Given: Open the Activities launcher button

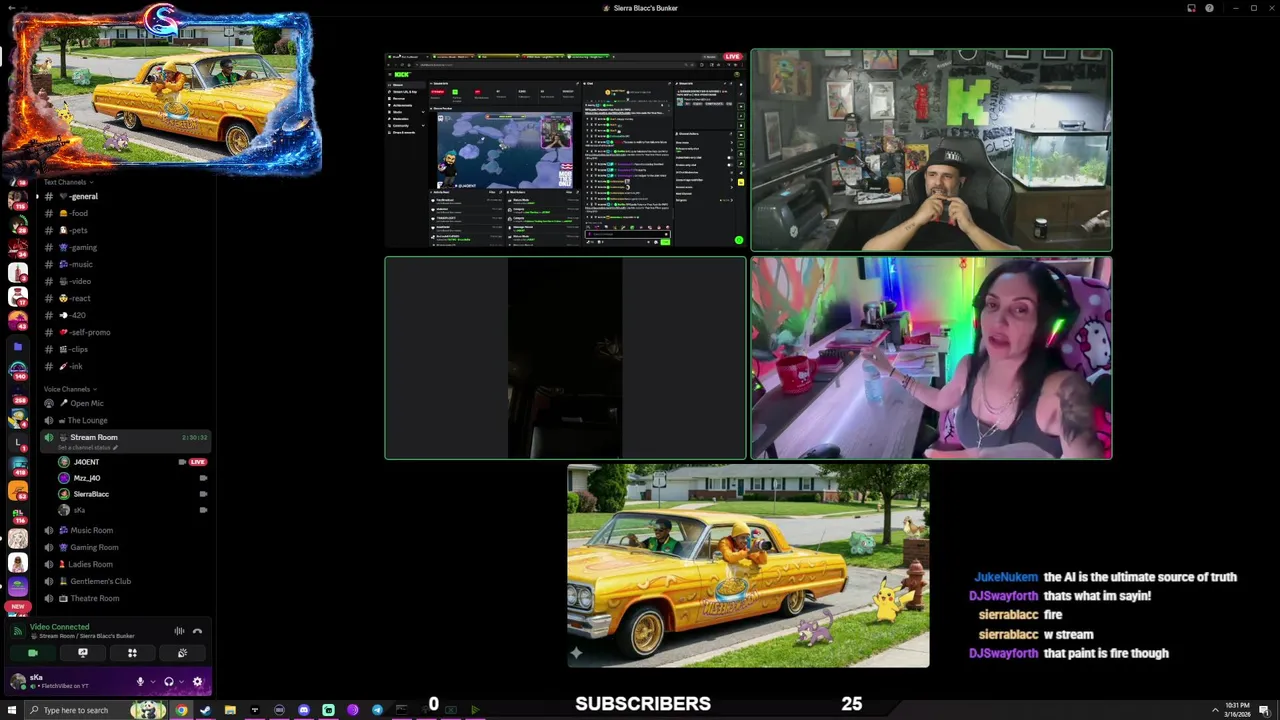Looking at the screenshot, I should pyautogui.click(x=132, y=653).
